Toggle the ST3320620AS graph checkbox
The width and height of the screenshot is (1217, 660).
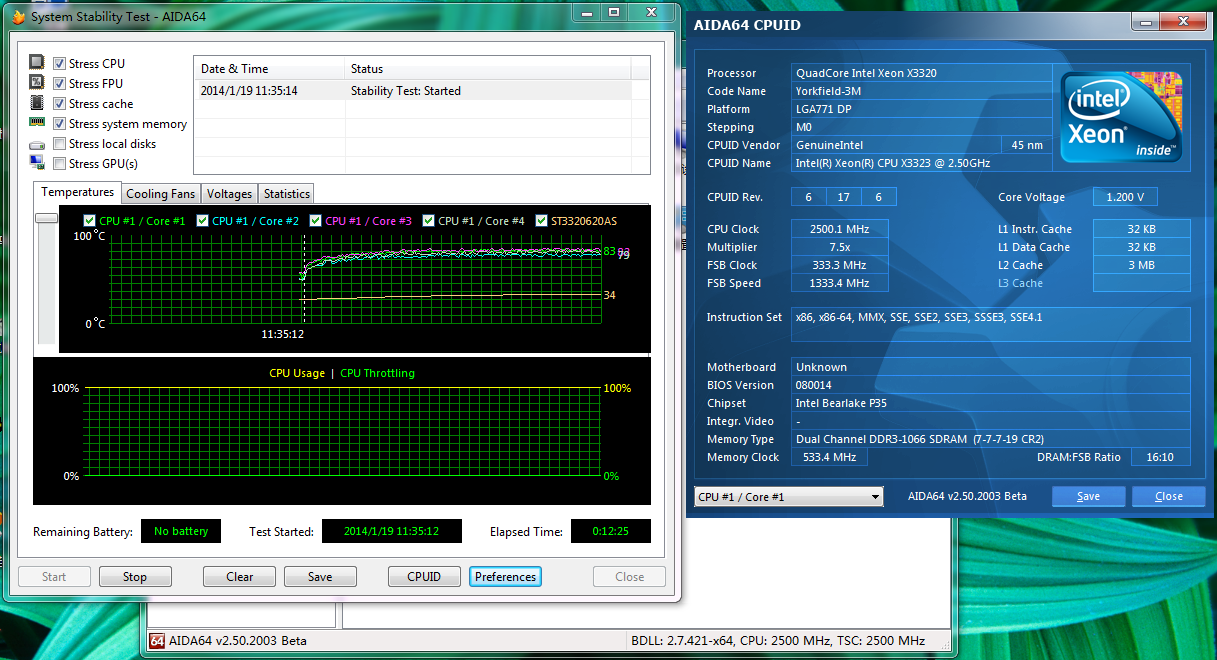(542, 221)
